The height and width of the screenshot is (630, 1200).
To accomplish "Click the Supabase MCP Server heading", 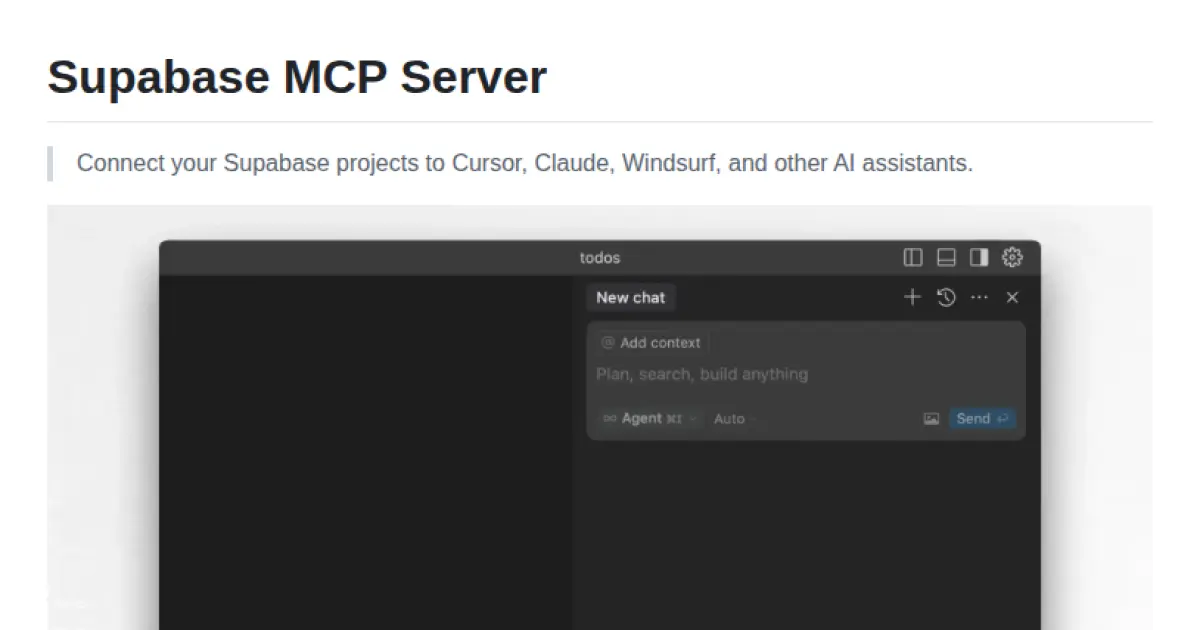I will [297, 77].
